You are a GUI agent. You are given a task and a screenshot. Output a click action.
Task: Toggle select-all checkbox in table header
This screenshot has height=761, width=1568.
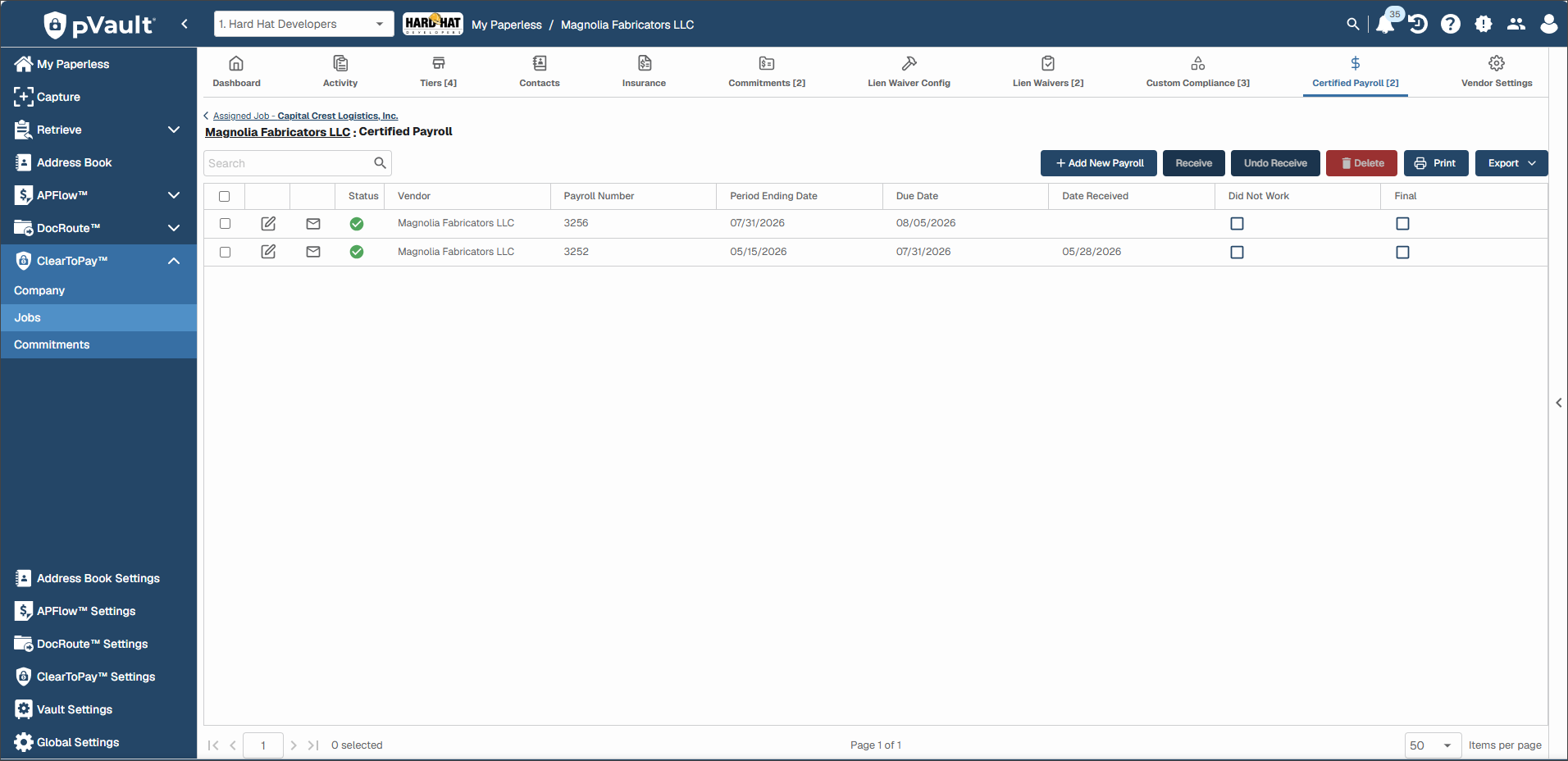[x=225, y=196]
